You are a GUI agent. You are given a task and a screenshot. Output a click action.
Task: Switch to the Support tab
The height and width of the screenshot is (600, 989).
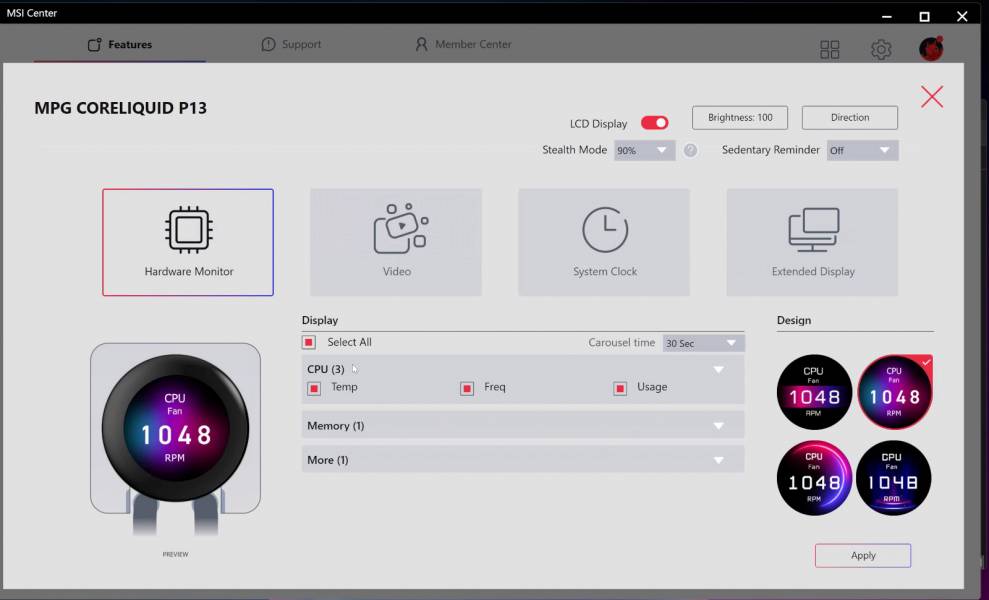[x=291, y=45]
